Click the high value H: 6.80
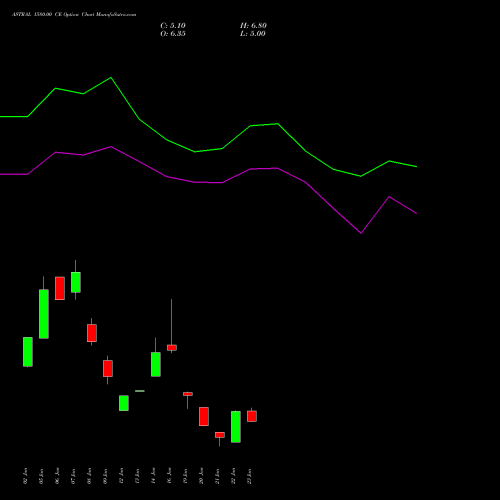The height and width of the screenshot is (500, 500). coord(253,26)
